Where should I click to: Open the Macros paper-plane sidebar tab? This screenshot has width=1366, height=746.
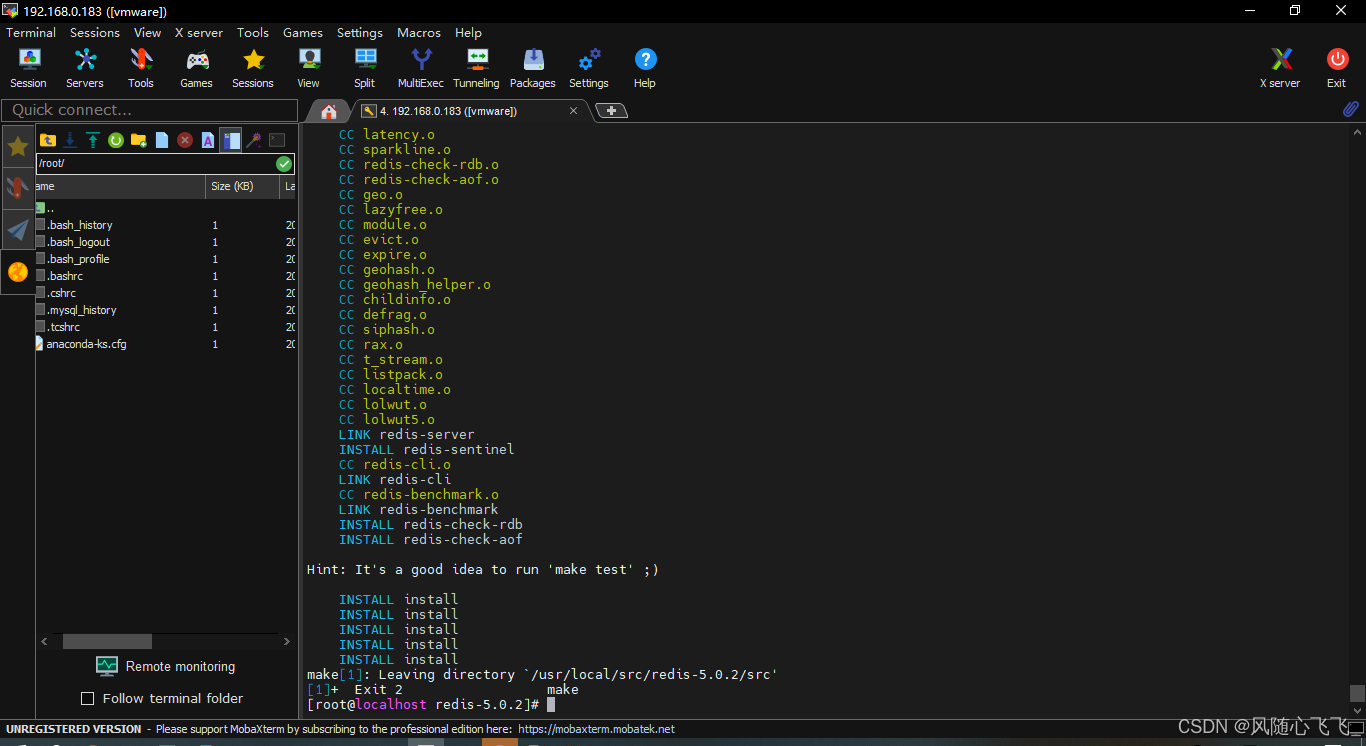click(18, 230)
